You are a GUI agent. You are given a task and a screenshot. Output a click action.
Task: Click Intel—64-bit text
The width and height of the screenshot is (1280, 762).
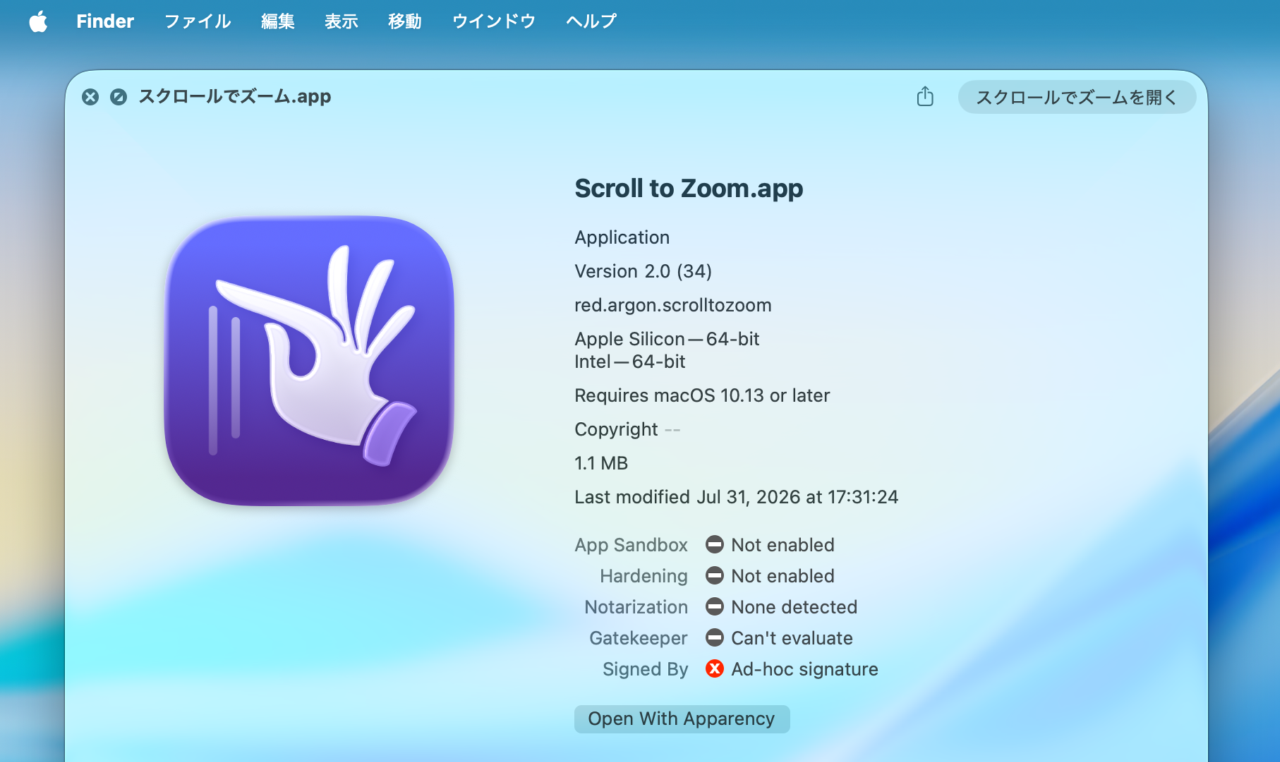pos(630,362)
